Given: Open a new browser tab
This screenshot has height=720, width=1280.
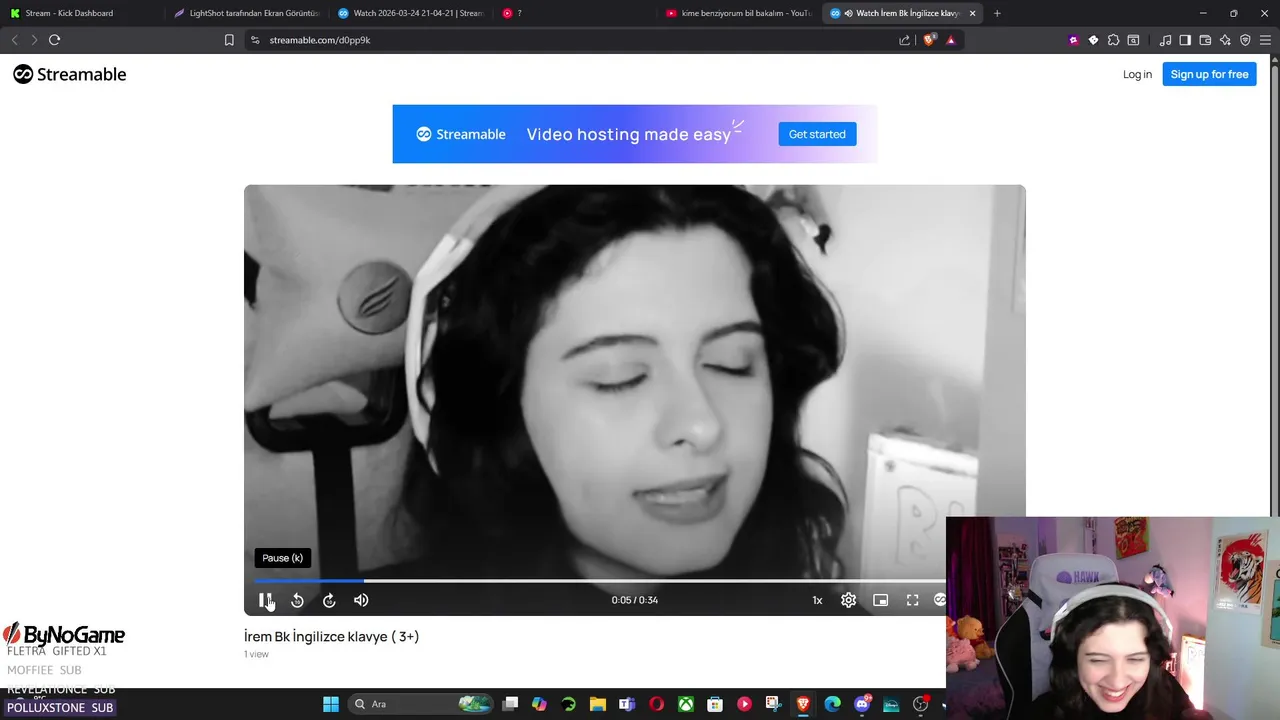Looking at the screenshot, I should tap(997, 13).
